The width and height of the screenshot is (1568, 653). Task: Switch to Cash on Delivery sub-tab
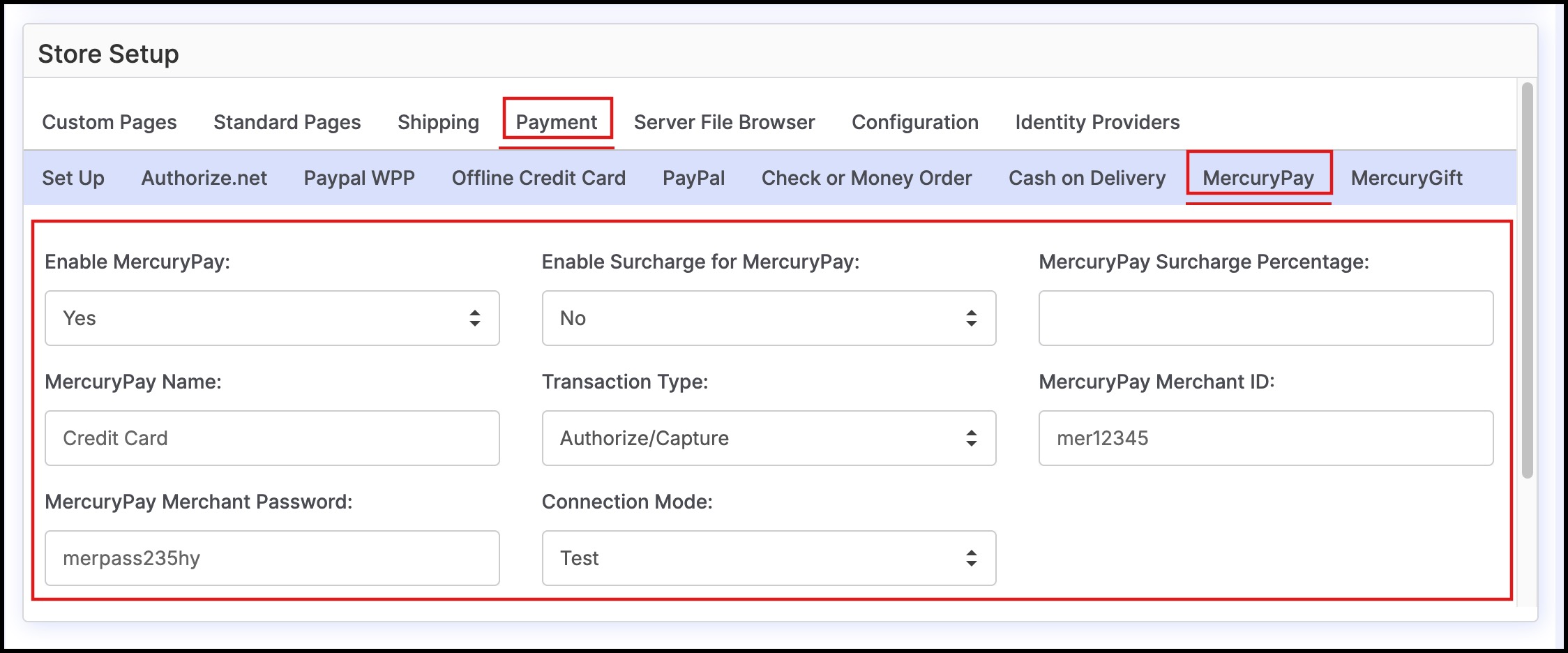click(1087, 178)
